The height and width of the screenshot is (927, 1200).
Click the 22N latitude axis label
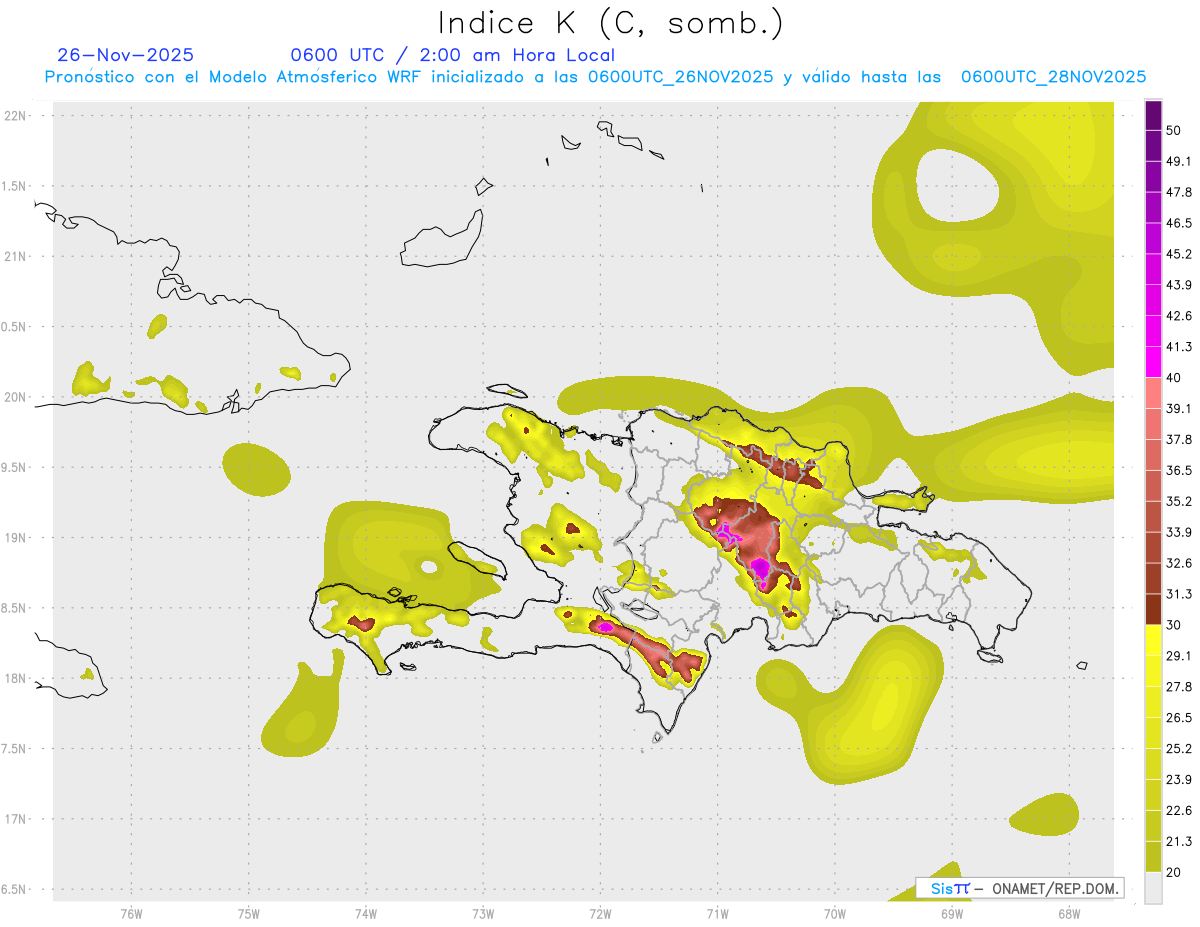[x=17, y=115]
